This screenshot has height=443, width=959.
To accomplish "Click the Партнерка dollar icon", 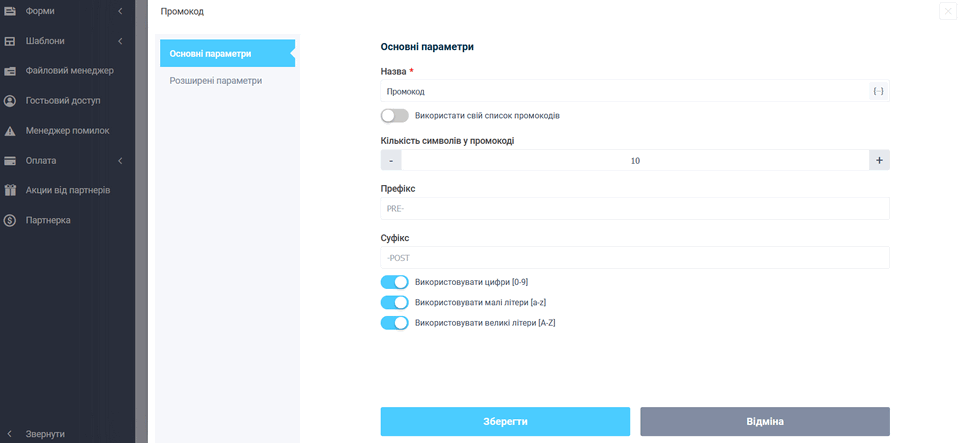I will (10, 220).
